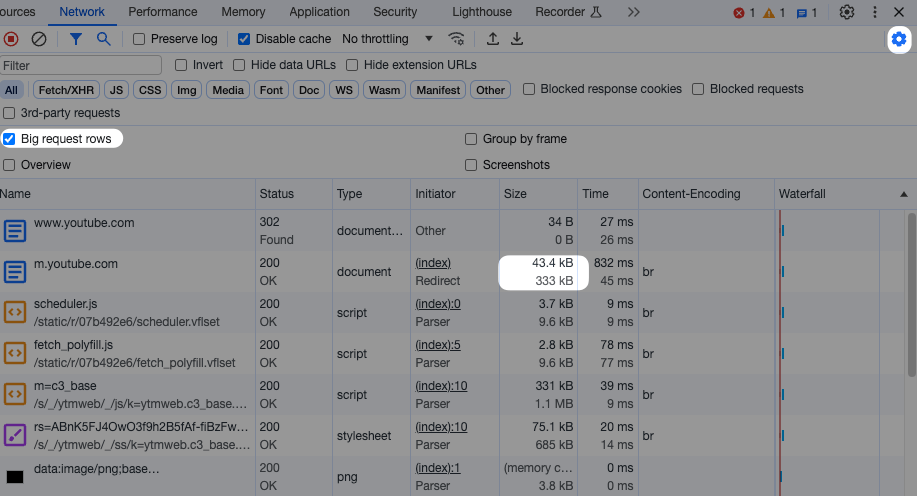Filter by Fetch/XHR requests
This screenshot has width=917, height=496.
66,90
